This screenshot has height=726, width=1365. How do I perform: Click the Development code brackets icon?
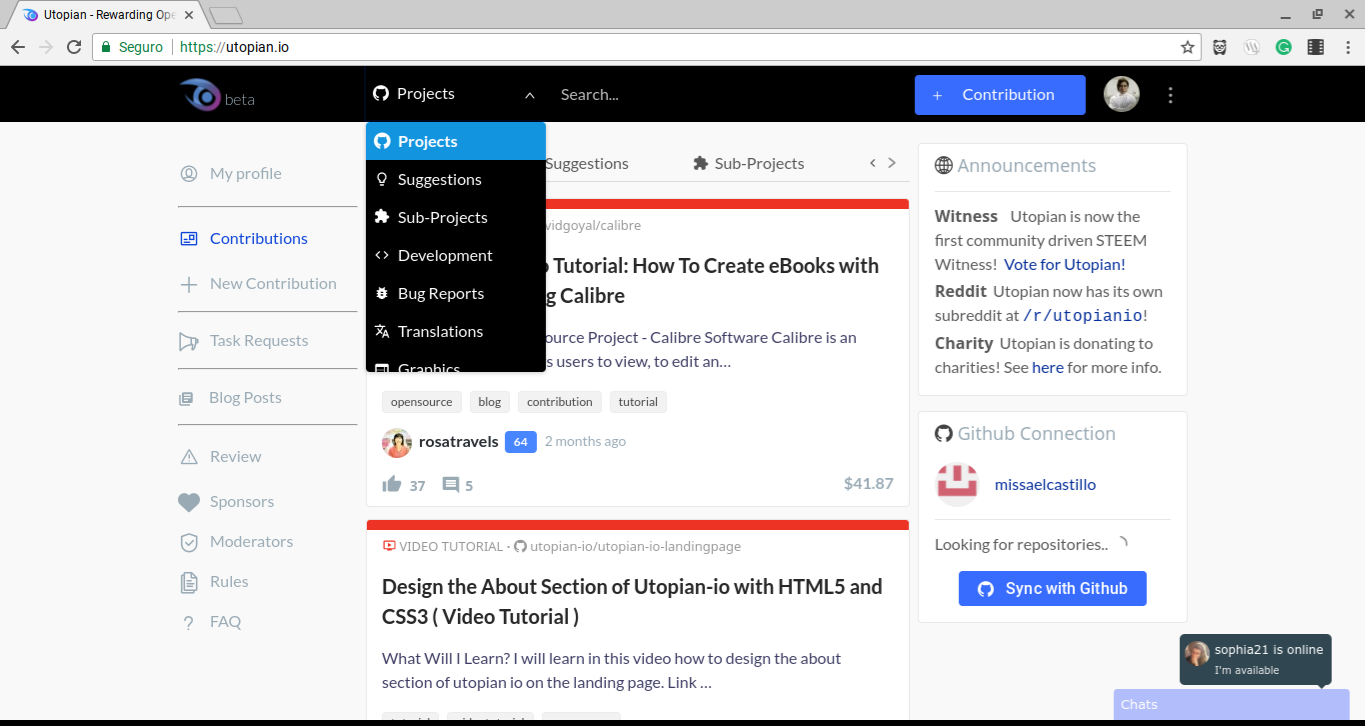pyautogui.click(x=381, y=255)
